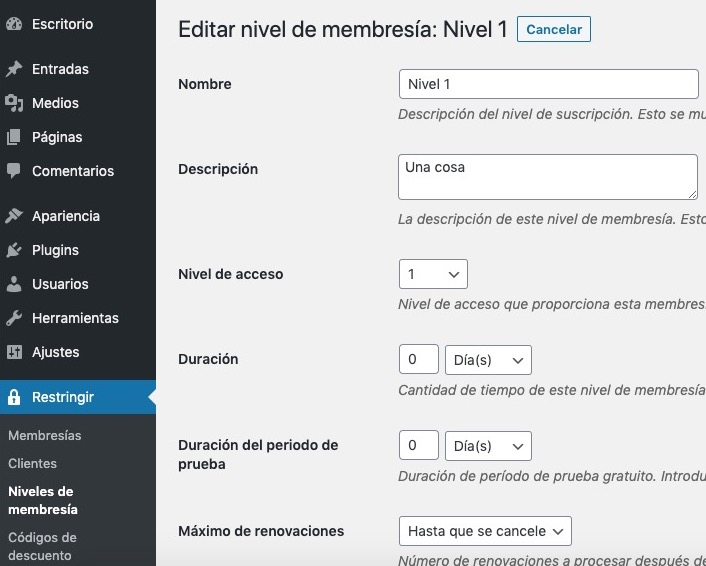
Task: Click the Herramientas wrench icon
Action: tap(14, 318)
